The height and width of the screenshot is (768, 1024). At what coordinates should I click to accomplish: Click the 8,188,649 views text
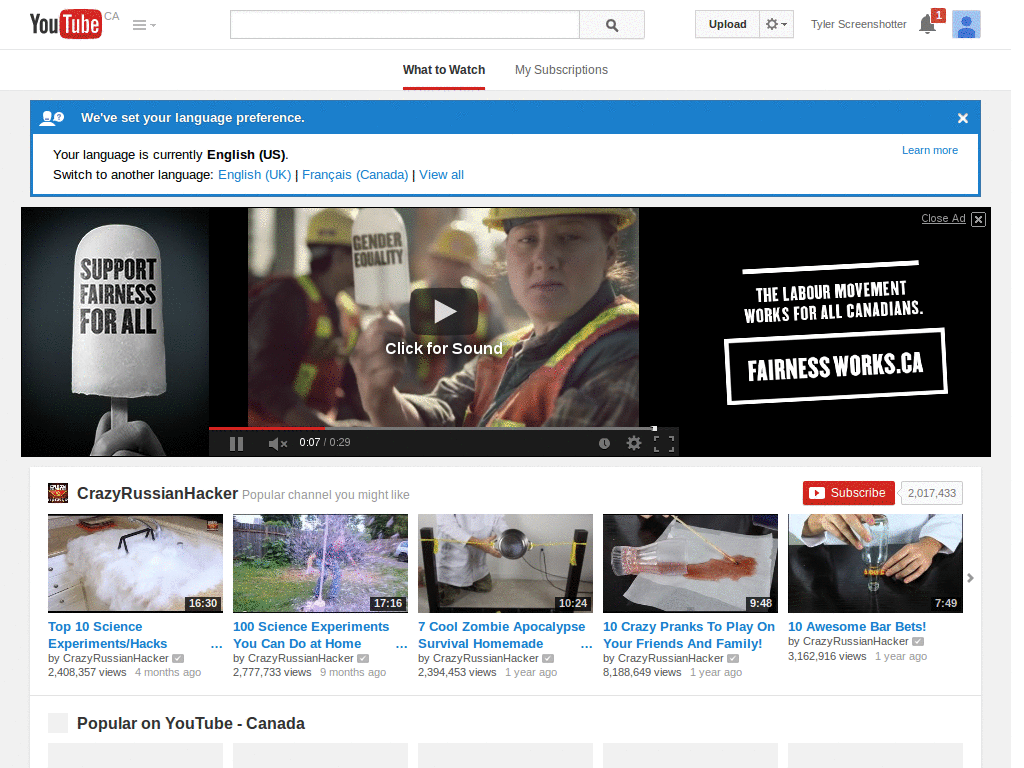tap(642, 673)
